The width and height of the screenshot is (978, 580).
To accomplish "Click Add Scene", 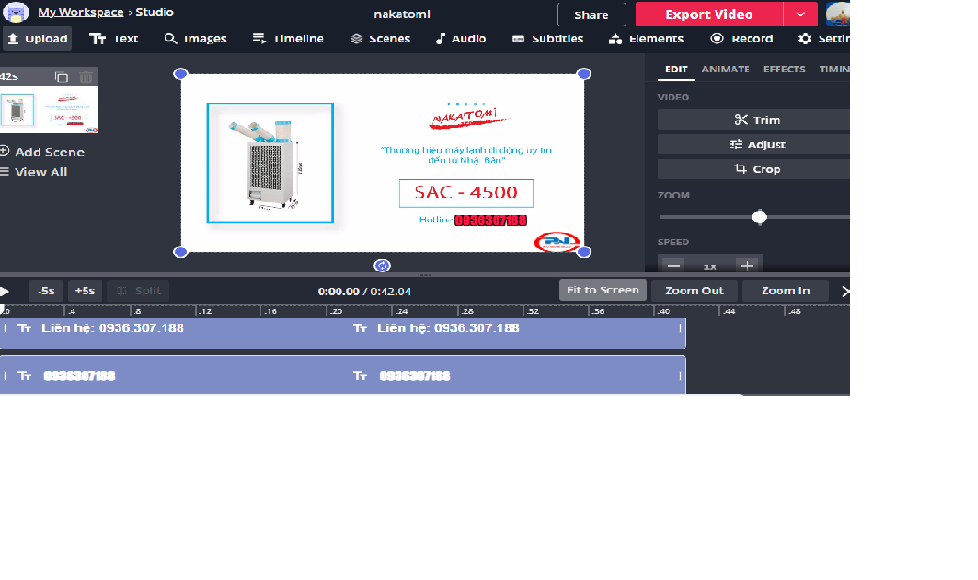I will (42, 152).
